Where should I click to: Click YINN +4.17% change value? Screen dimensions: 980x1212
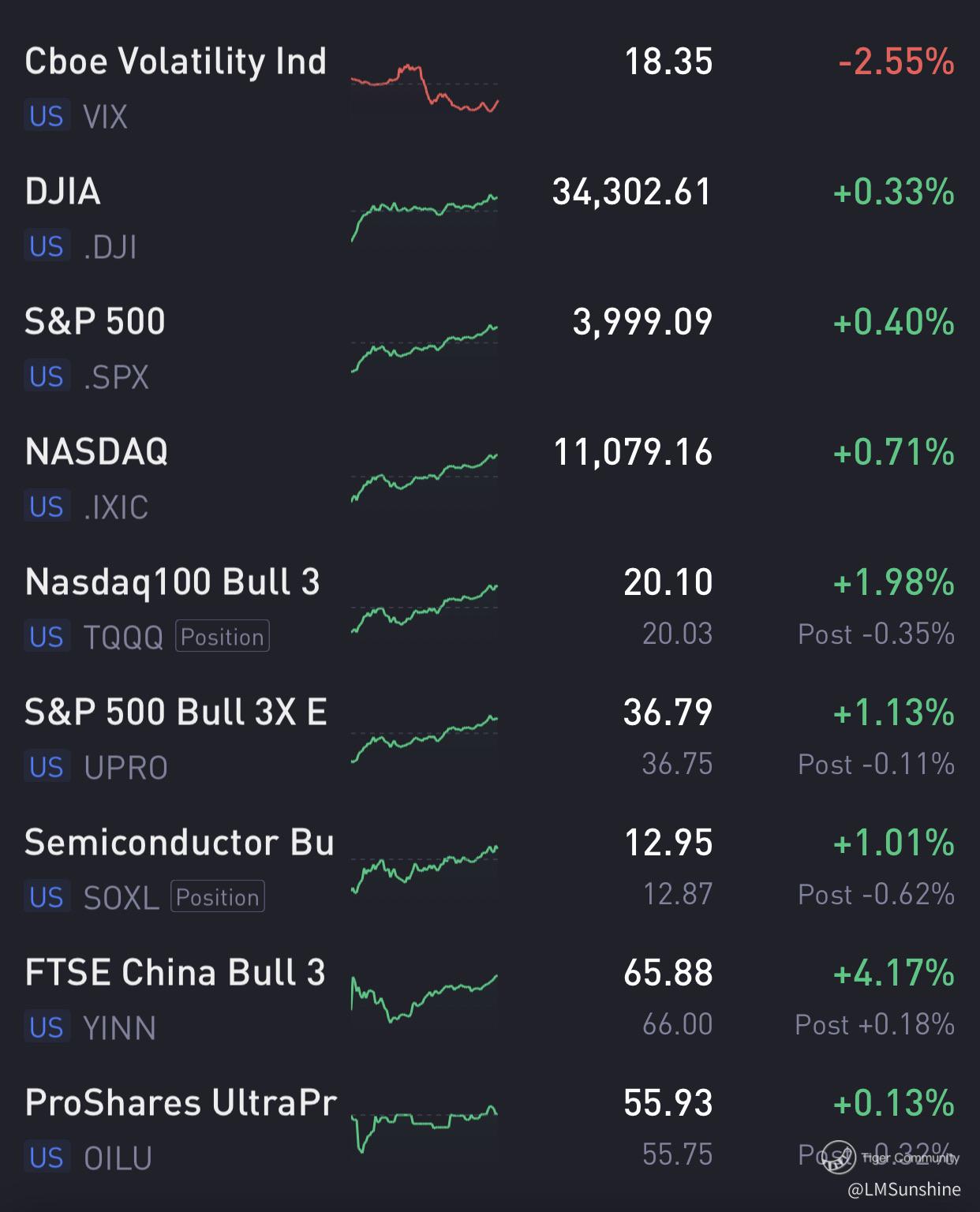tap(893, 973)
